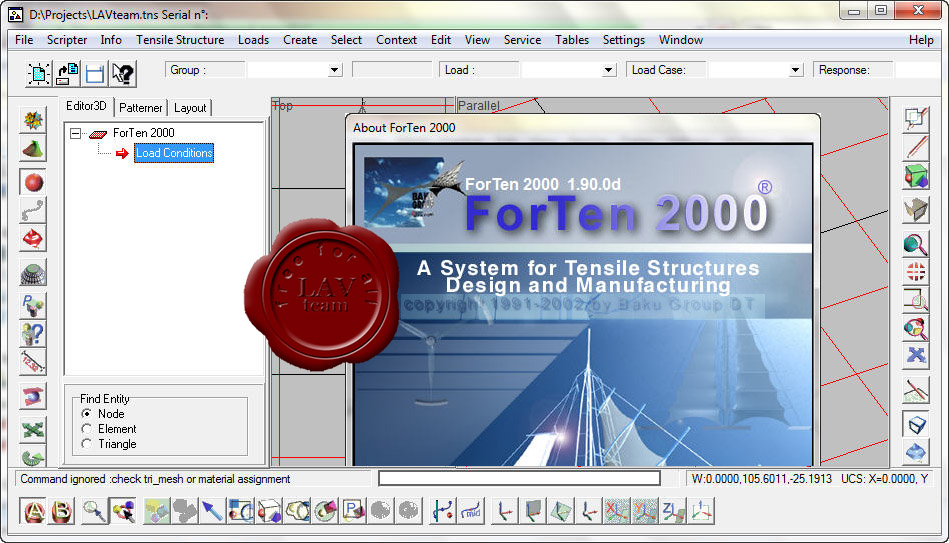The height and width of the screenshot is (543, 949).
Task: Open the Tensile Structure menu
Action: point(180,40)
